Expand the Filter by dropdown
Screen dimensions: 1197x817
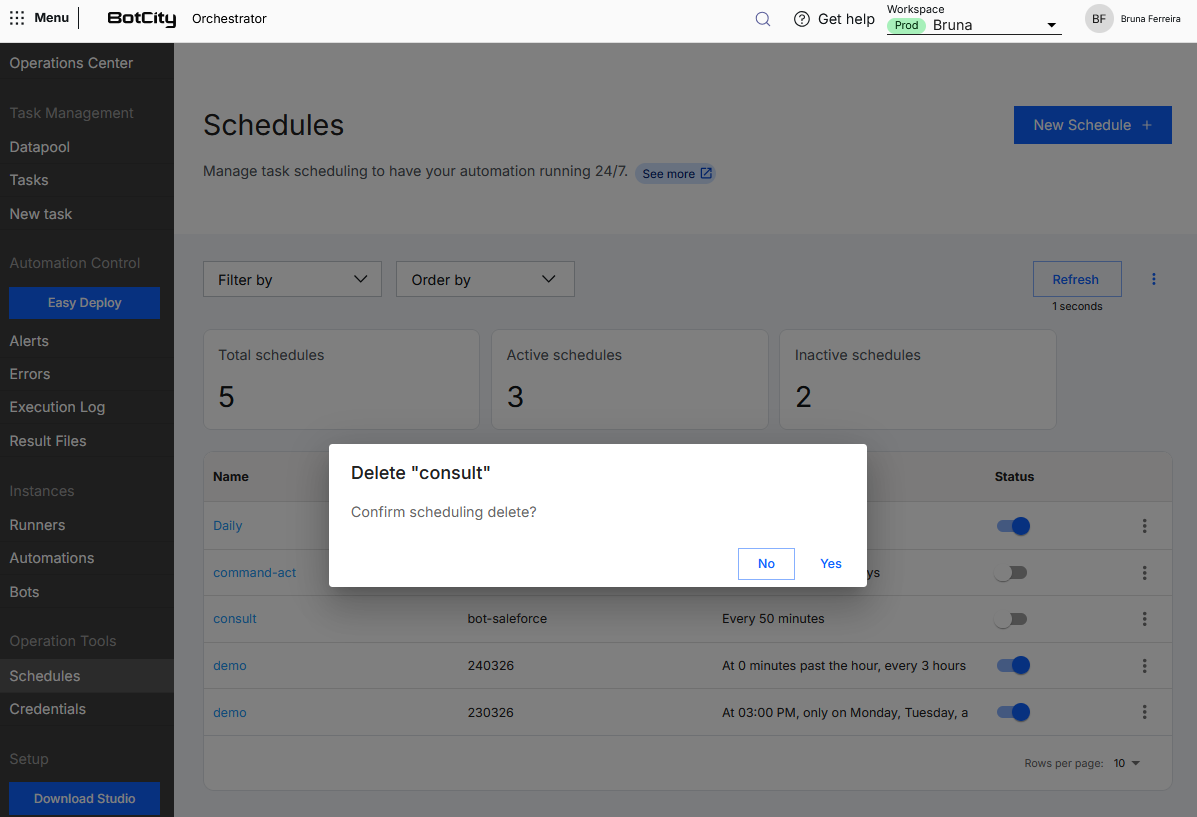click(292, 279)
